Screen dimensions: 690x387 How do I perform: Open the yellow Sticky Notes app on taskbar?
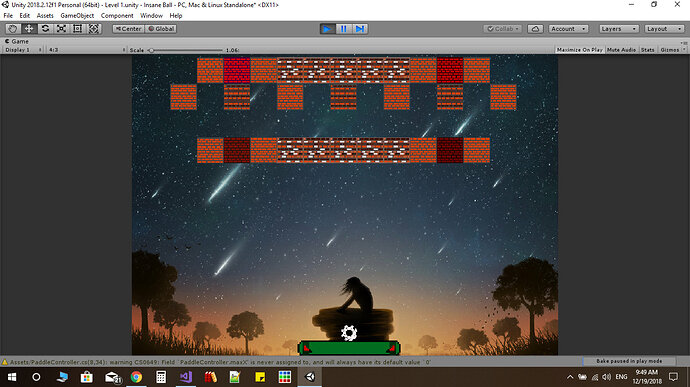pyautogui.click(x=260, y=377)
